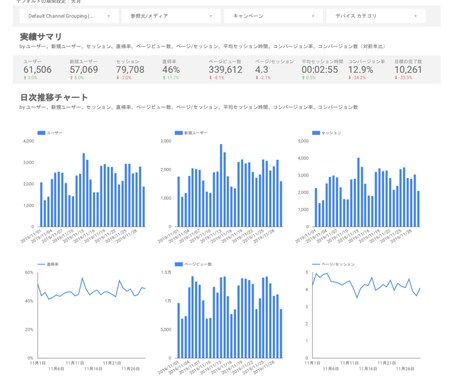
Task: Click the ページビュー数 chart blue legend swatch
Action: 179,264
